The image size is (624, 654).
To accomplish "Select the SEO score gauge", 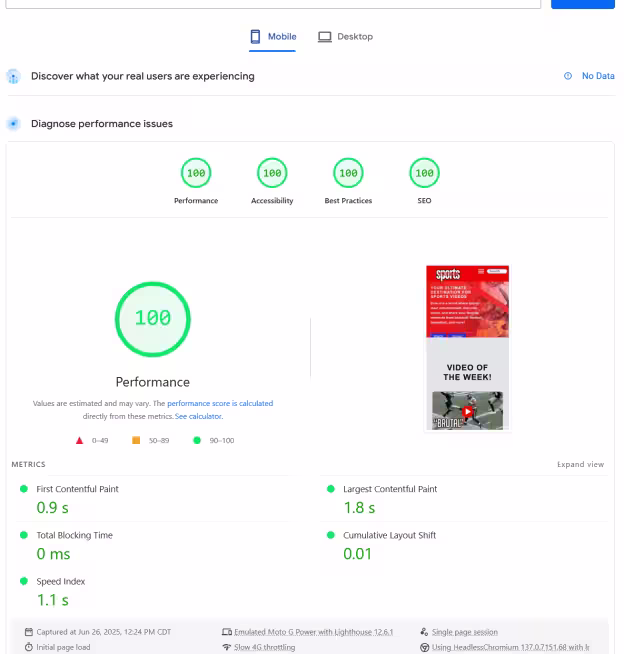I will [x=424, y=173].
